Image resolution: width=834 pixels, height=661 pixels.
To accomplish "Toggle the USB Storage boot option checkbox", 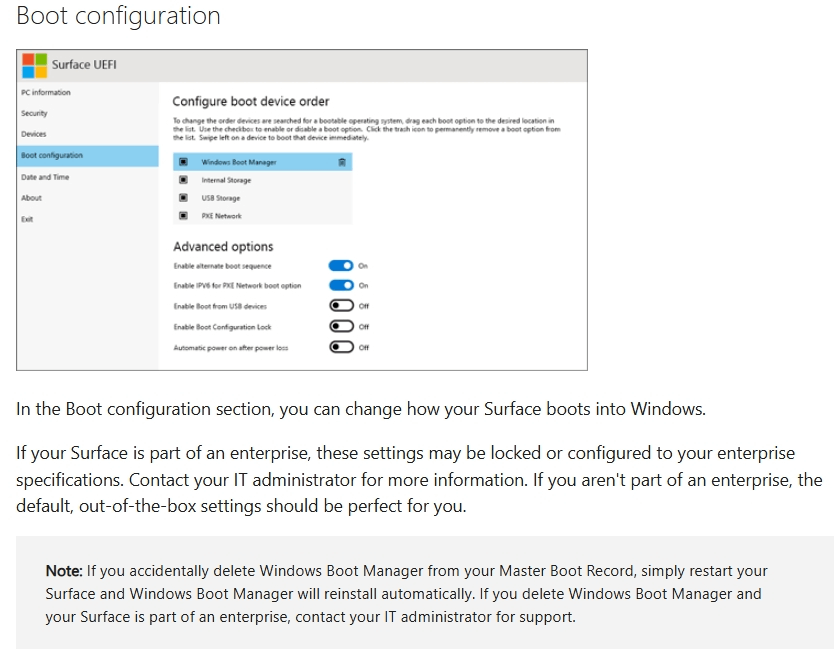I will [183, 198].
